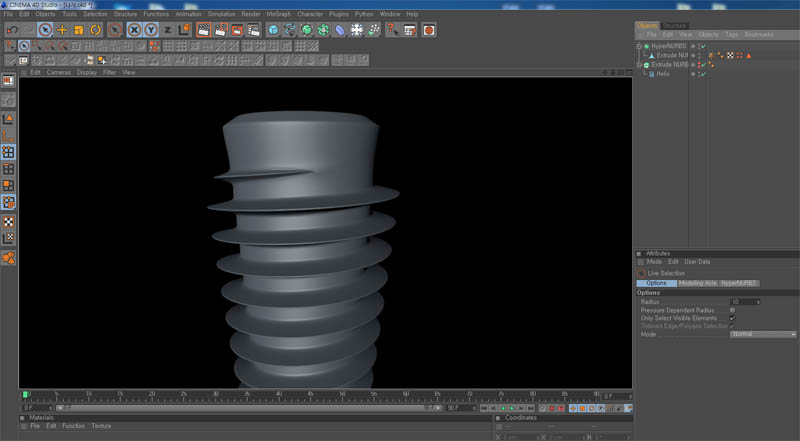Add Cube primitive object icon
Viewport: 800px width, 441px height.
(x=273, y=30)
